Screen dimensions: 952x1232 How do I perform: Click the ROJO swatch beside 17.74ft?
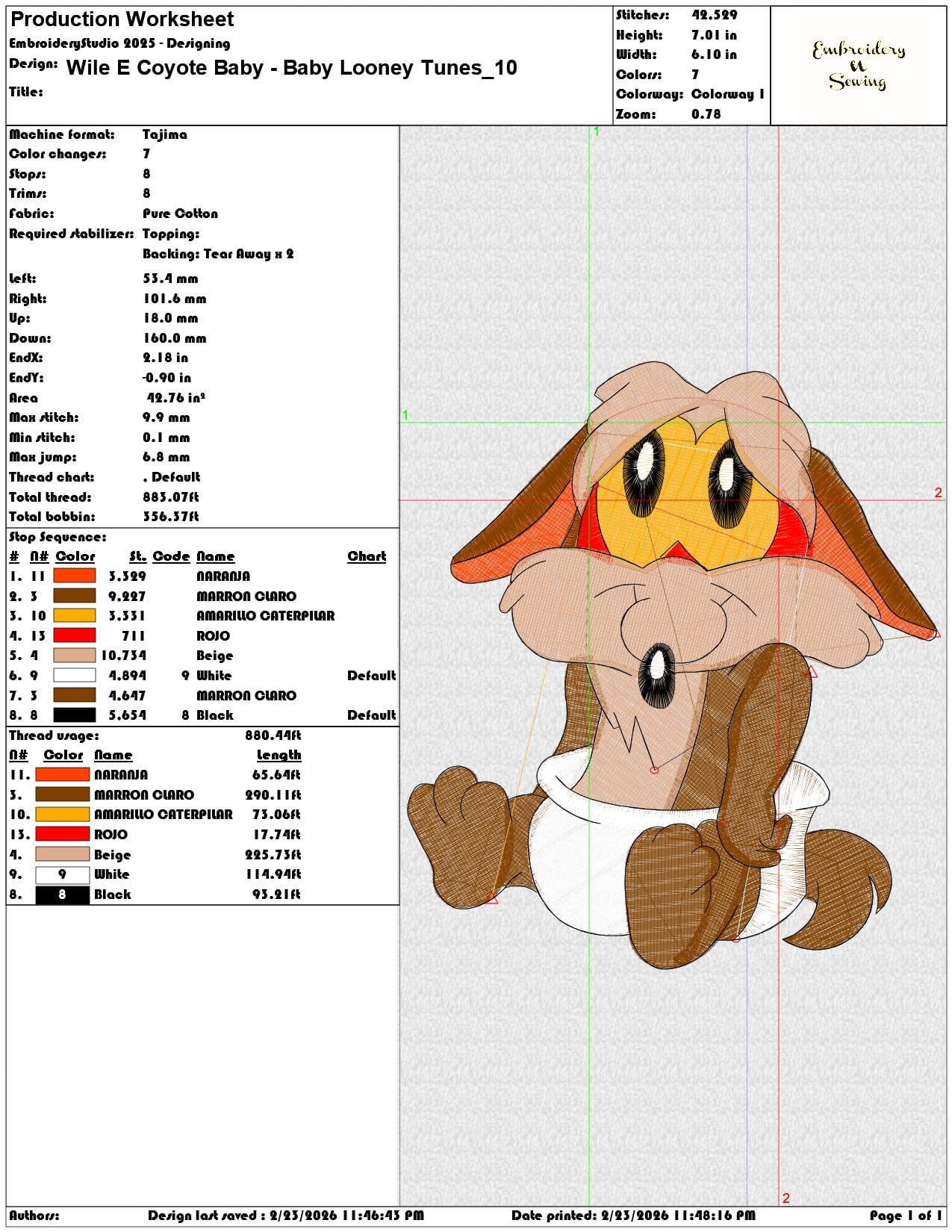click(62, 834)
